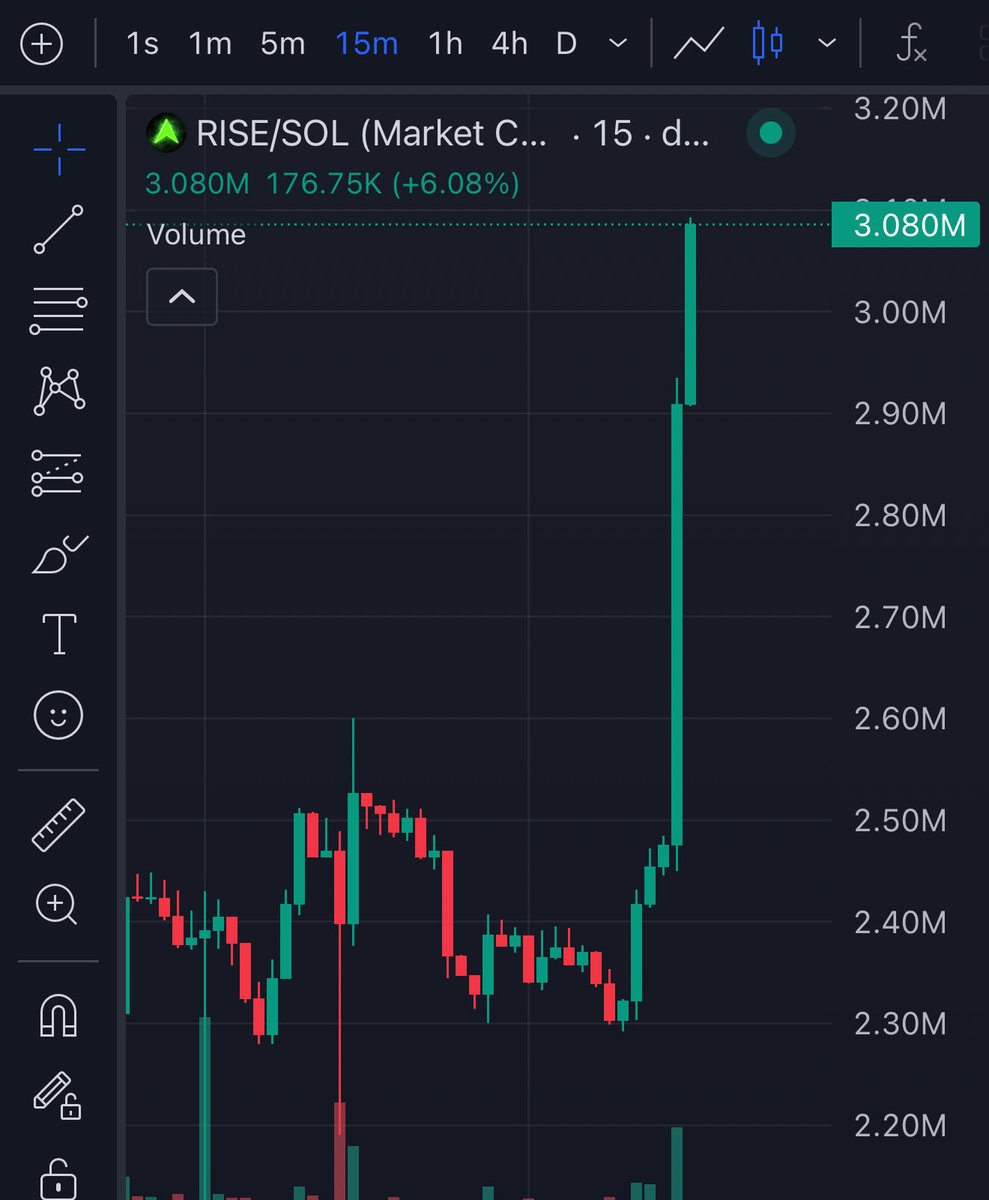Activate the zoom in magnifier tool
This screenshot has height=1200, width=989.
point(57,906)
